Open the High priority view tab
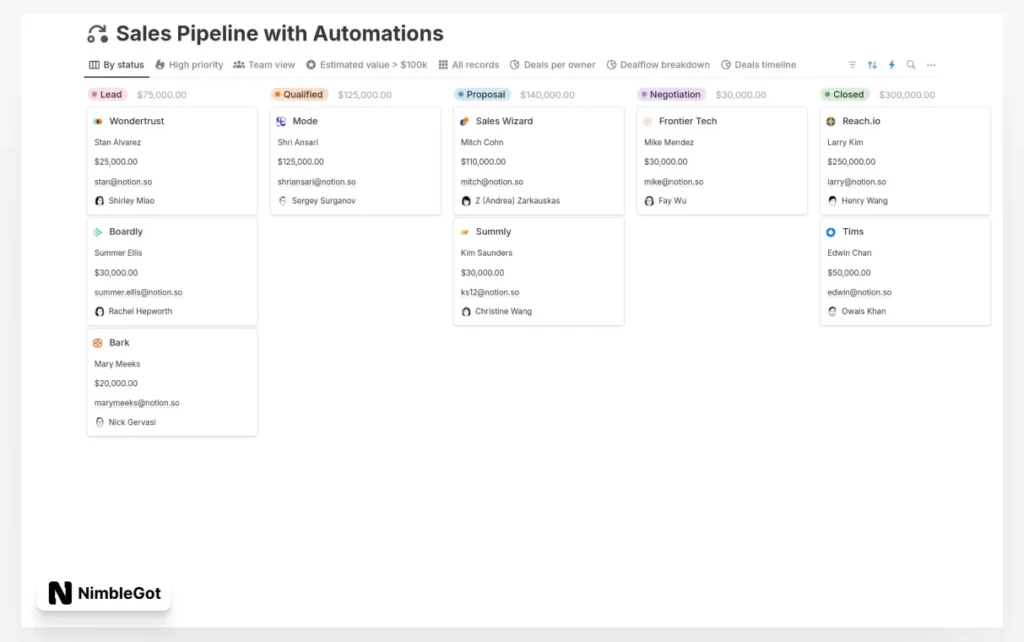 pos(189,65)
